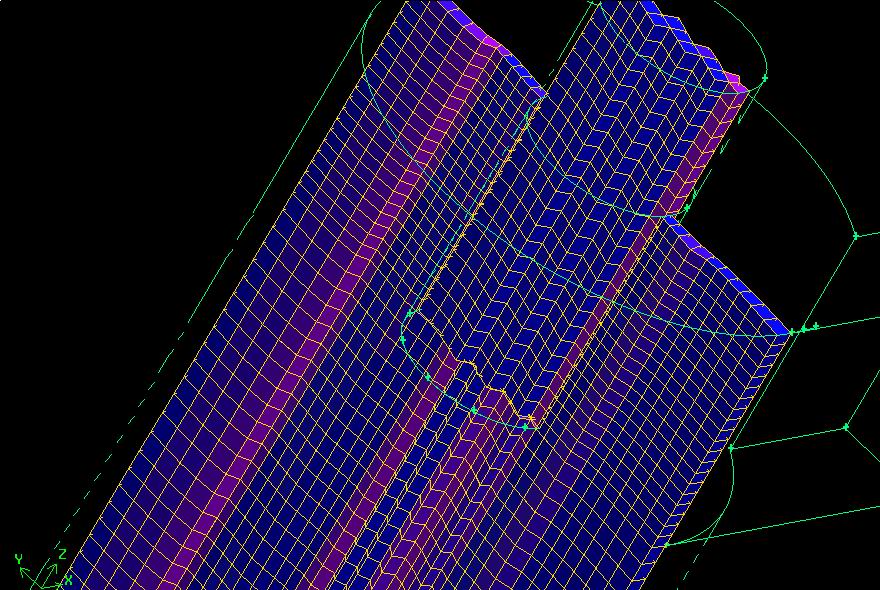Pick green vertex at bottom of right block
This screenshot has width=880, height=590.
[x=666, y=545]
